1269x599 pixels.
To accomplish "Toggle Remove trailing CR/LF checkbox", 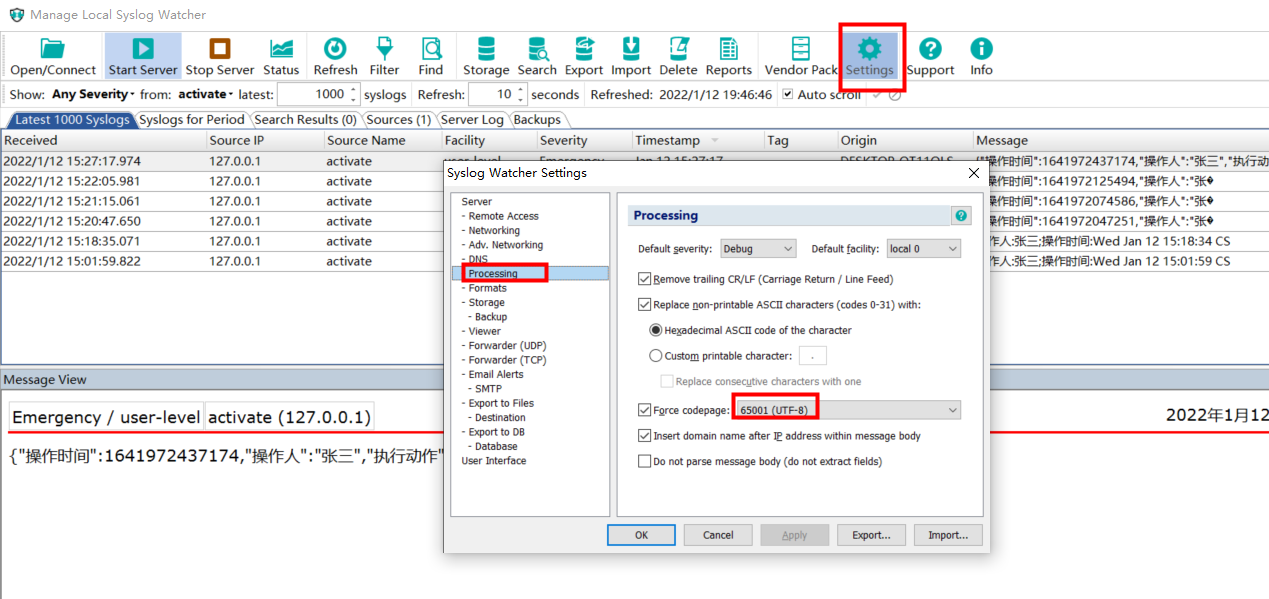I will [644, 279].
